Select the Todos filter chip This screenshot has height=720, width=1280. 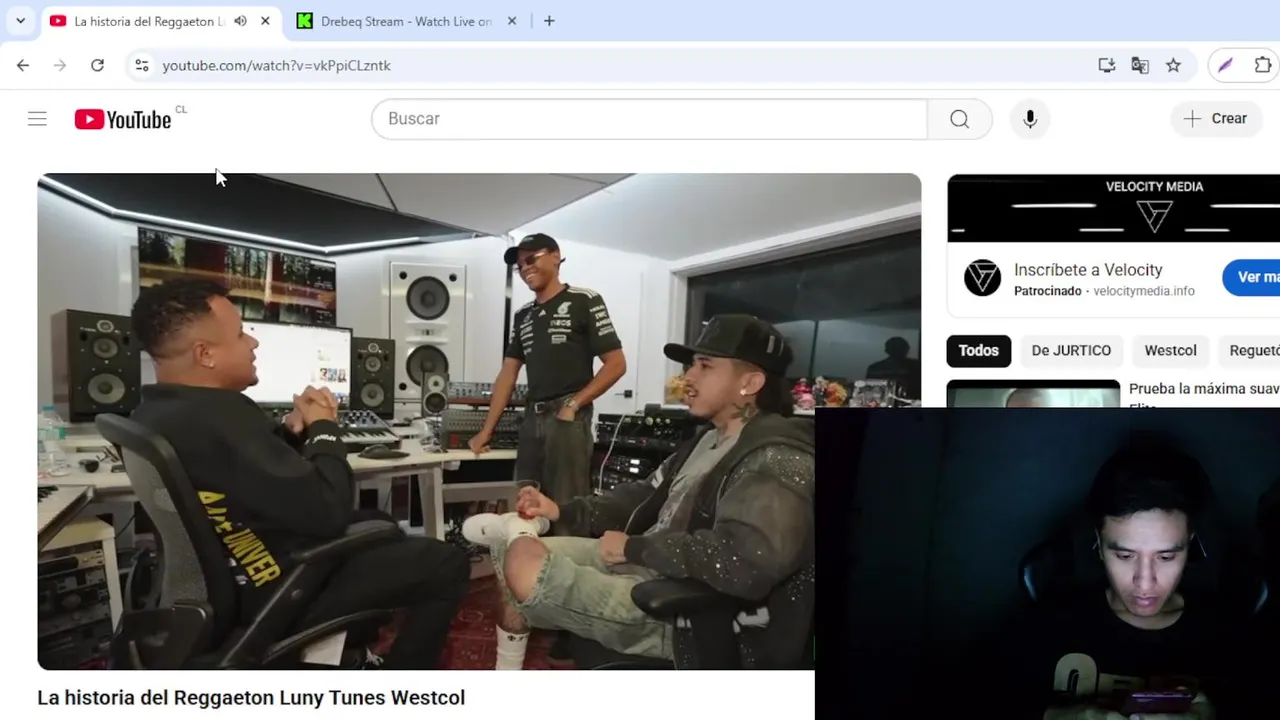[x=979, y=350]
